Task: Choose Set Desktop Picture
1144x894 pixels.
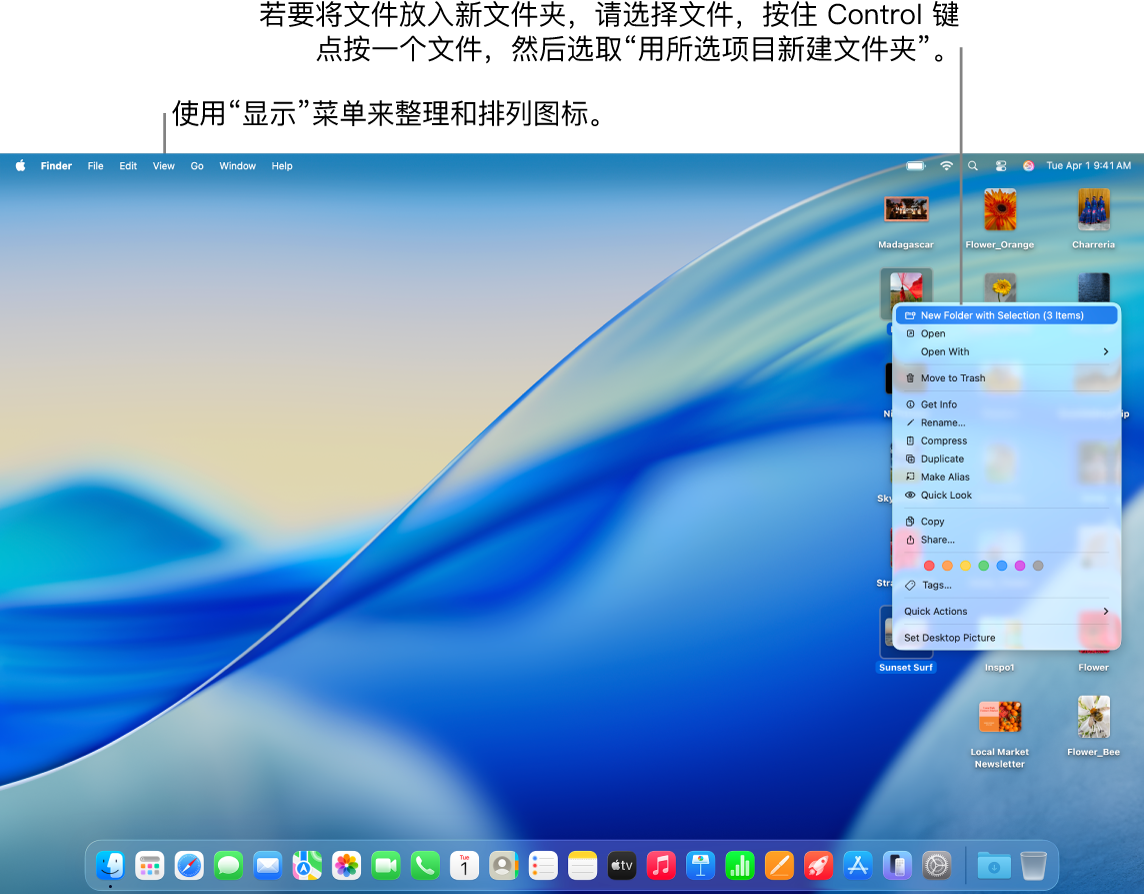Action: click(949, 638)
